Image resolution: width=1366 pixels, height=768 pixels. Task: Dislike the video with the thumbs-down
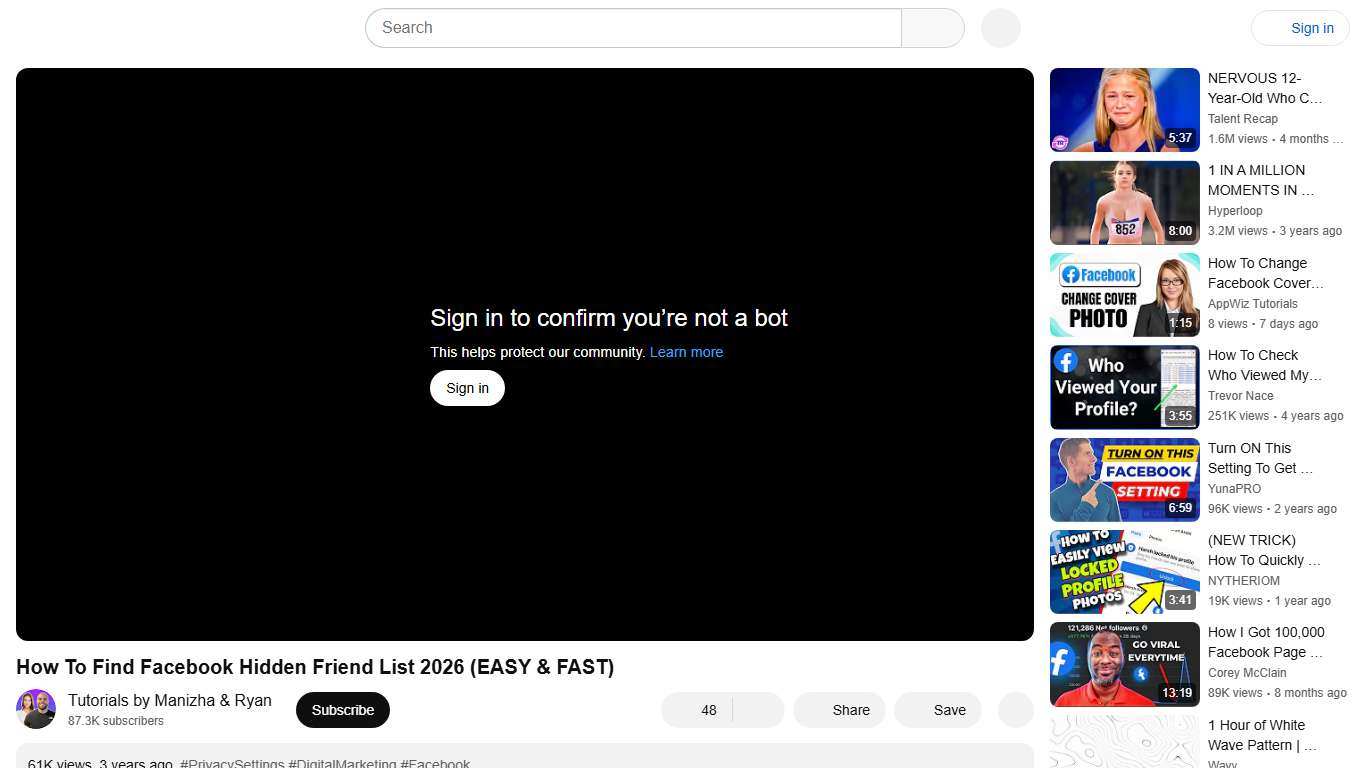tap(757, 710)
